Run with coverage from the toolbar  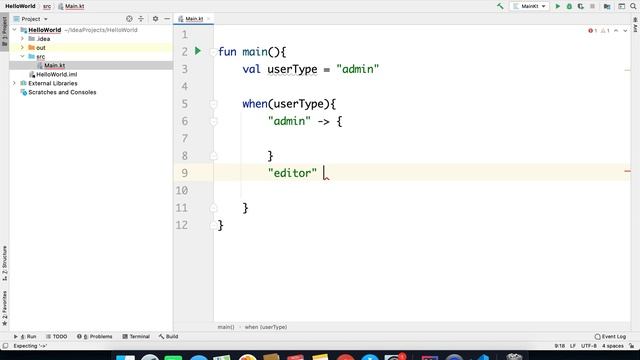tap(580, 6)
